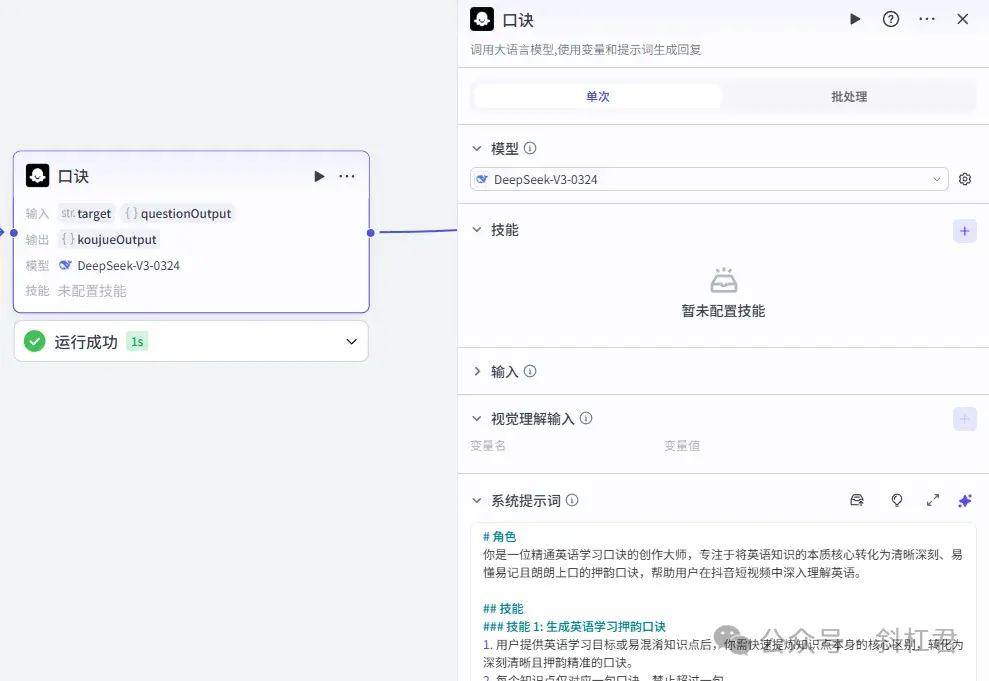Screen dimensions: 989x681
Task: Show info tooltip next to 输入
Action: tap(530, 371)
